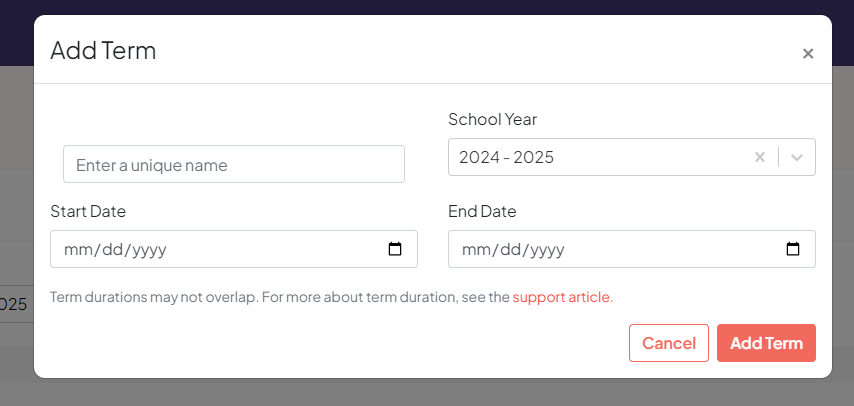854x406 pixels.
Task: Open the School Year 2024 - 2025 combo box
Action: 632,157
